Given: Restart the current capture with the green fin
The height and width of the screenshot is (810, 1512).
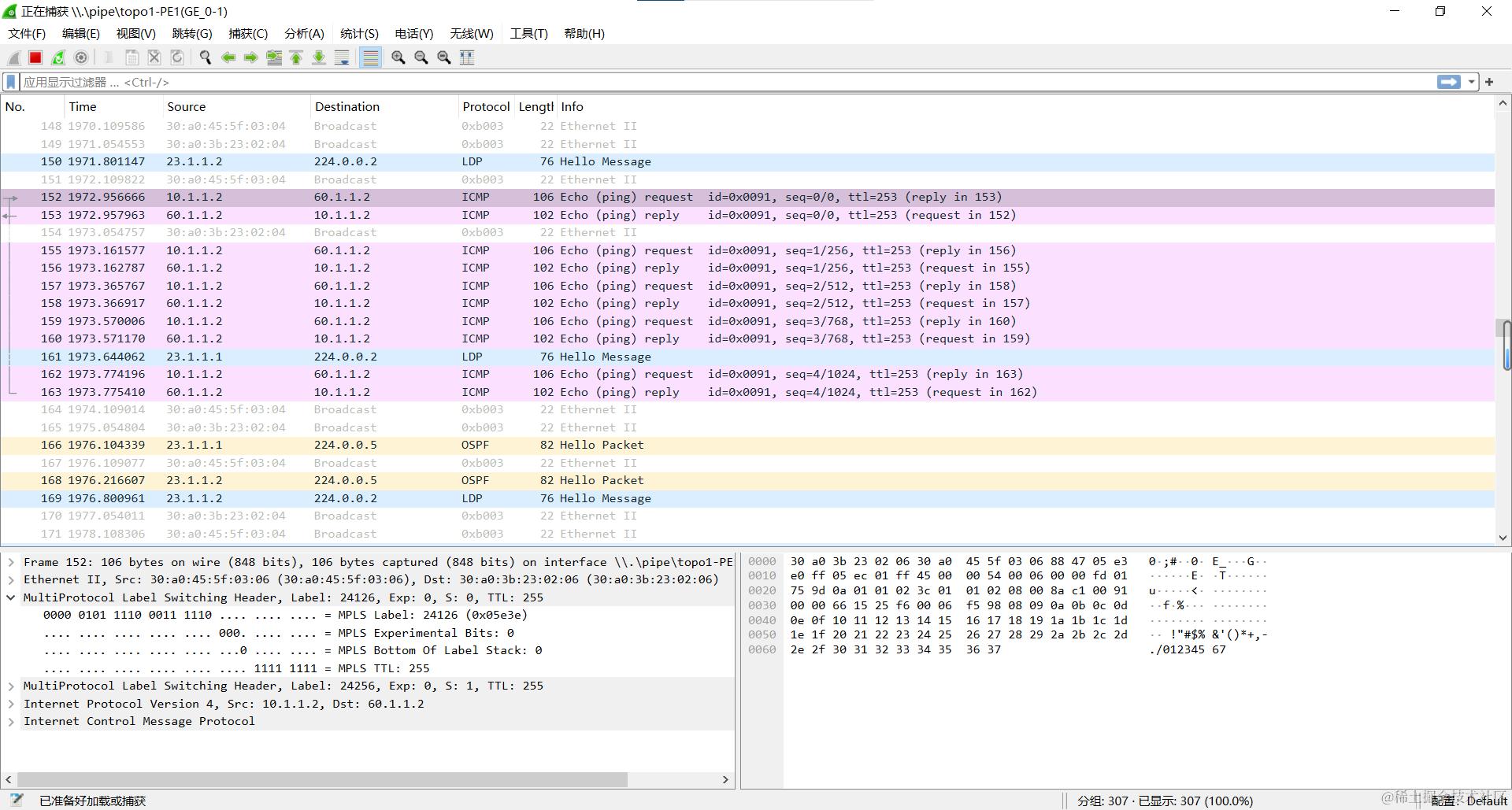Looking at the screenshot, I should (58, 57).
